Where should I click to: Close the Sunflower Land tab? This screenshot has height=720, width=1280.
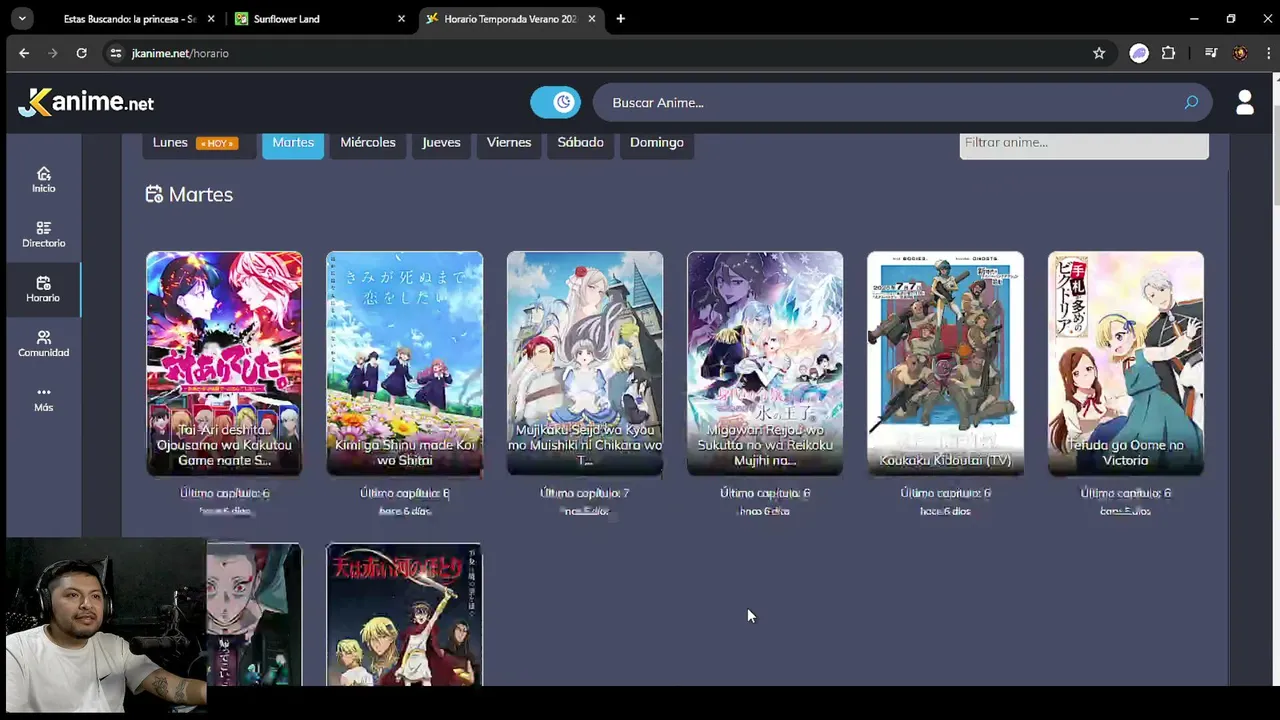tap(401, 19)
